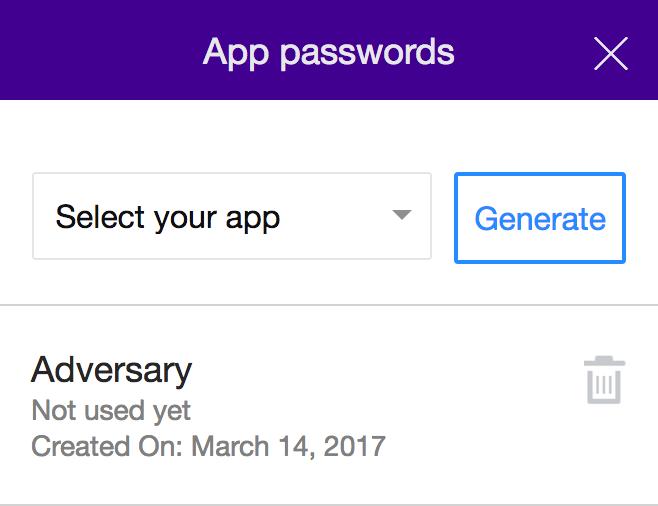
Task: Click the trash can icon
Action: (605, 380)
